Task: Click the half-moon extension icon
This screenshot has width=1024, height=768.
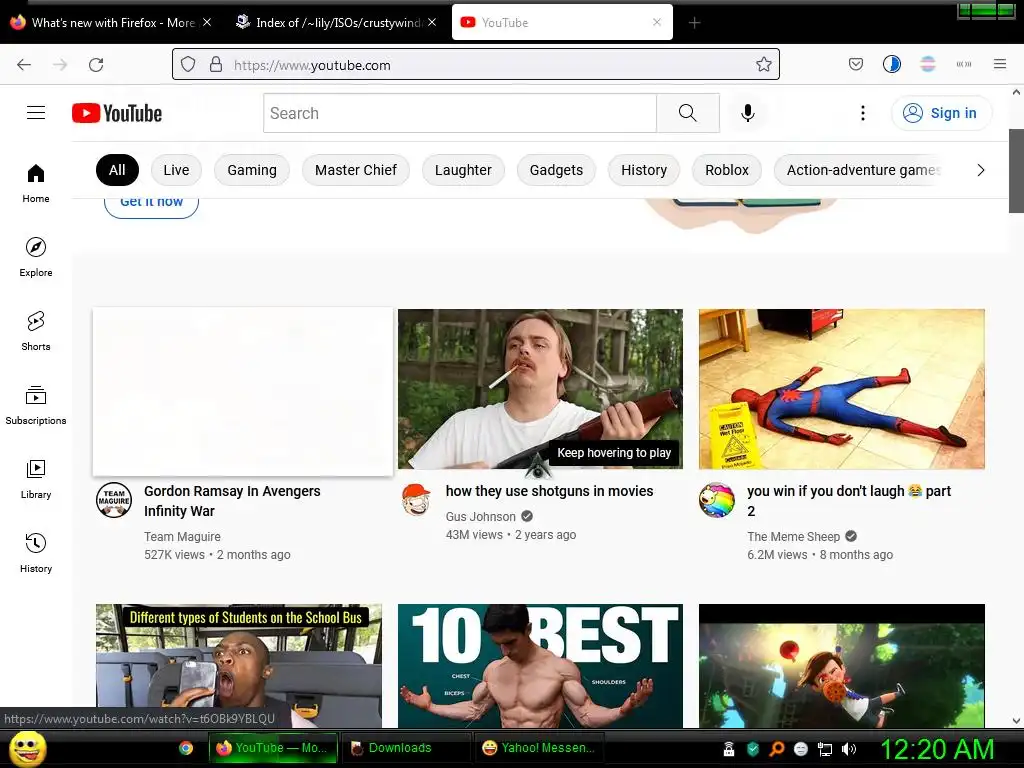Action: click(891, 64)
